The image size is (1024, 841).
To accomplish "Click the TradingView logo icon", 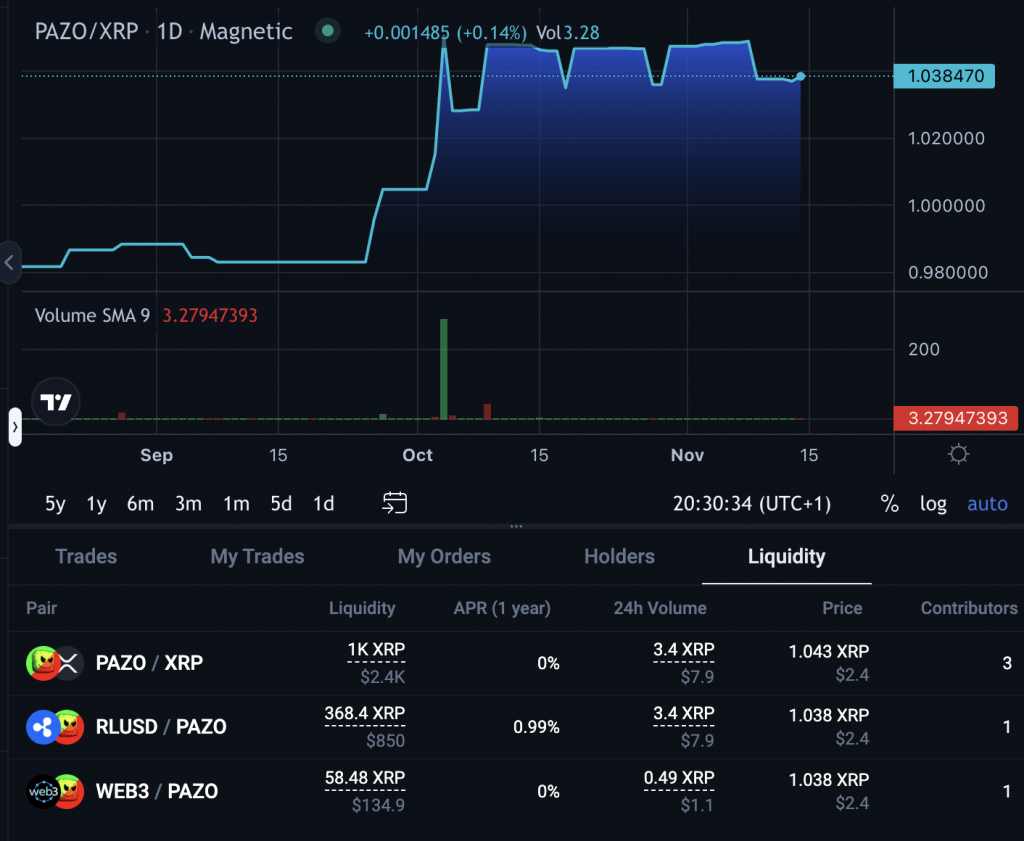I will point(55,402).
